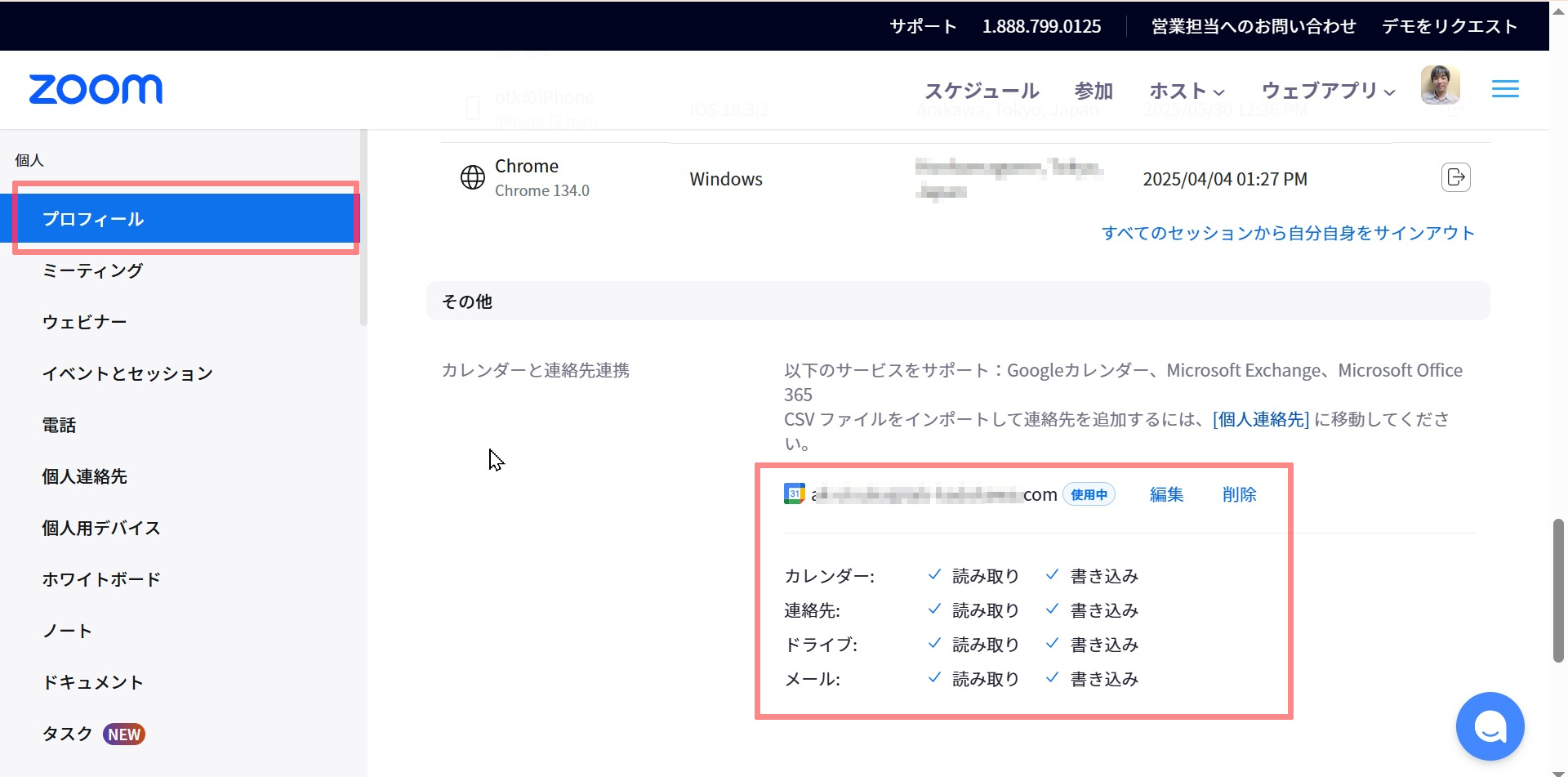
Task: Click the page vertical scrollbar thumb
Action: 1558,590
